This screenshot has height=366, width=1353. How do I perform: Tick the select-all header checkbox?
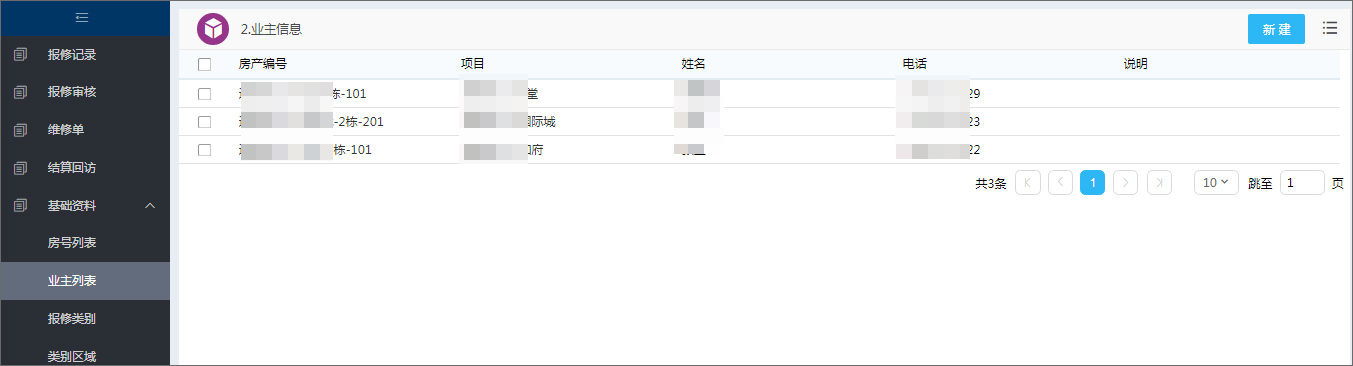(205, 65)
